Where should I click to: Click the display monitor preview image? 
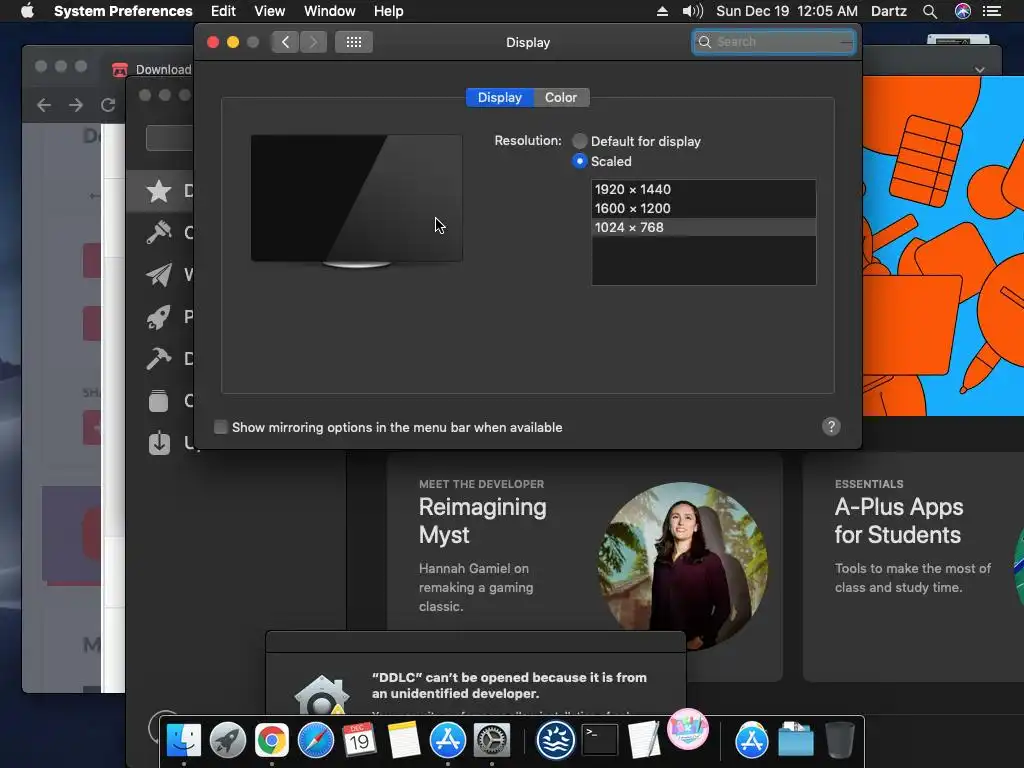tap(357, 201)
